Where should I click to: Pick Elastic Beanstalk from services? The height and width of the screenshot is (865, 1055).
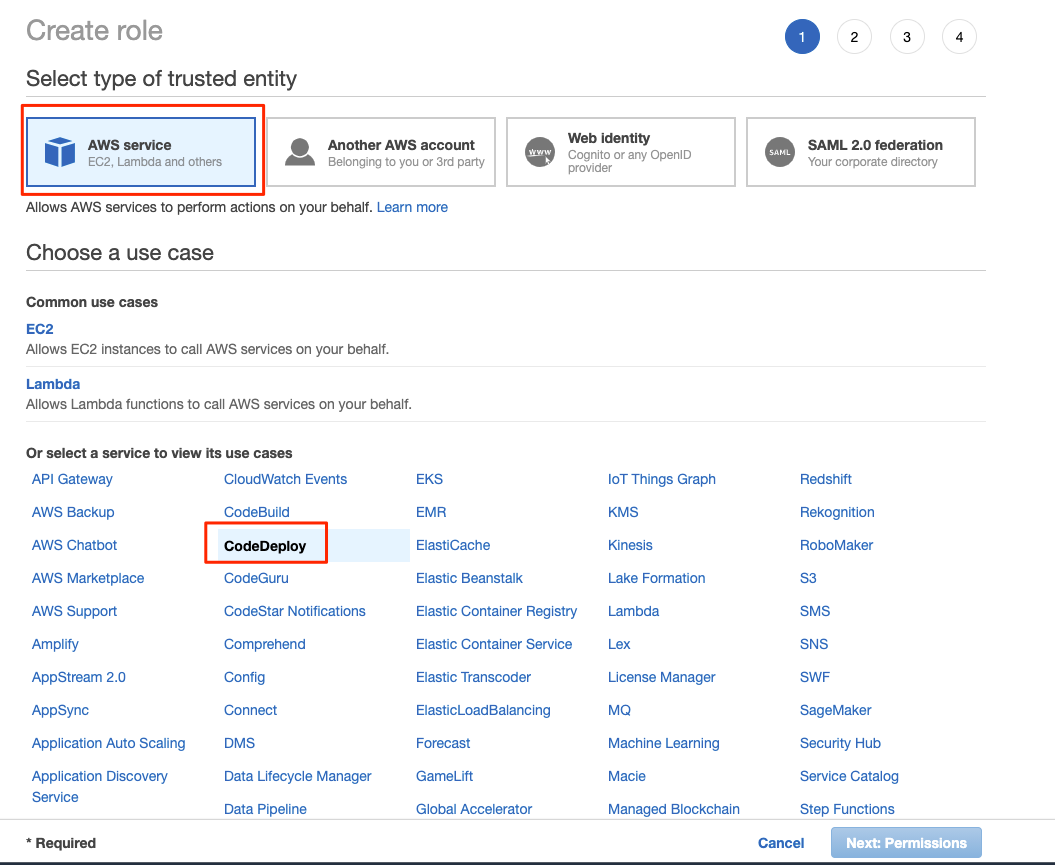point(469,578)
